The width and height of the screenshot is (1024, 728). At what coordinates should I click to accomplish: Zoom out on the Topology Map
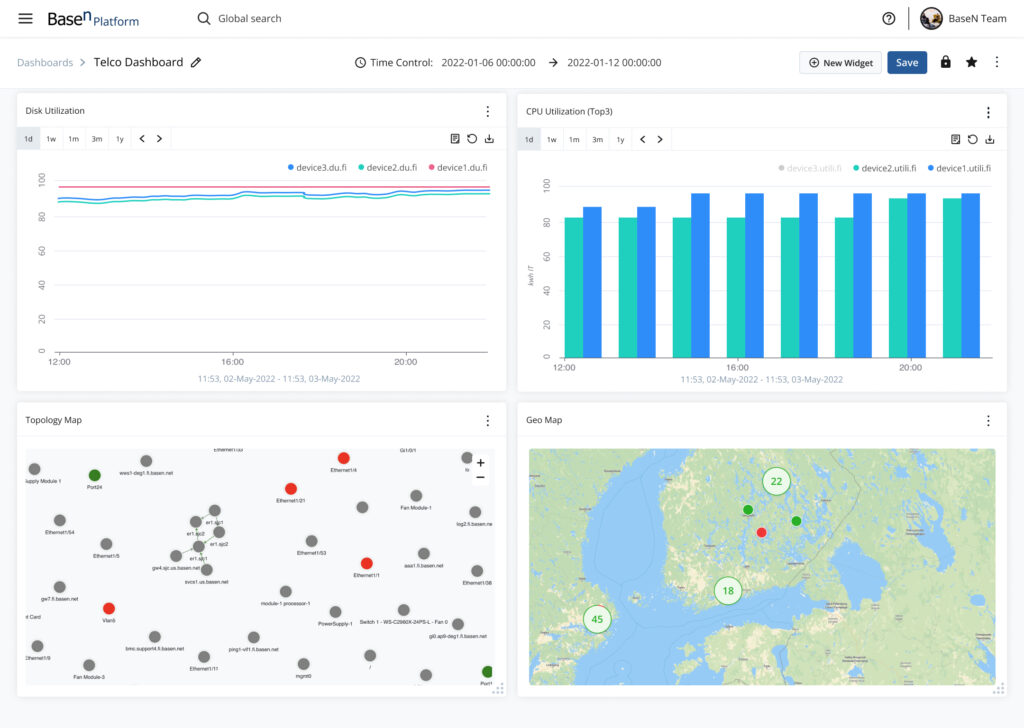[481, 477]
